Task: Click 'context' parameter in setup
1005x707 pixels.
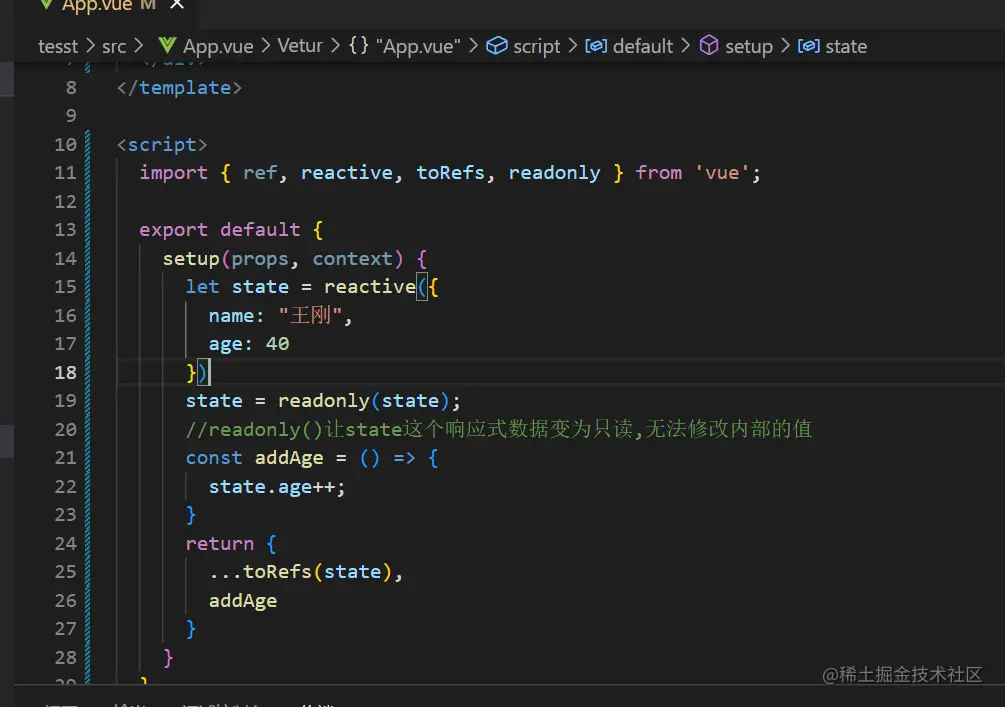Action: [353, 259]
